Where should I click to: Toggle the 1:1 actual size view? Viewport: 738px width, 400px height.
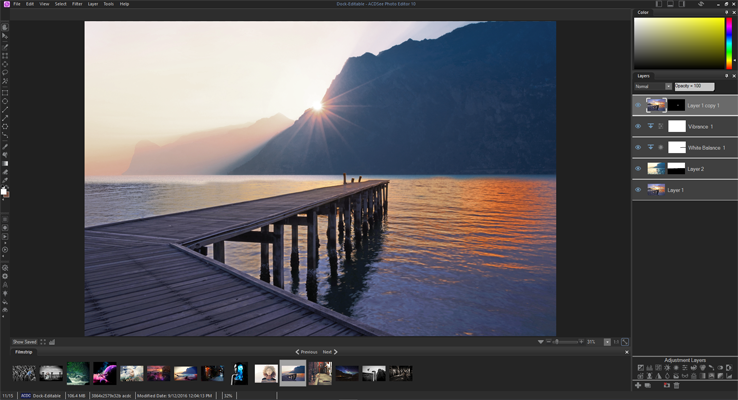pos(616,342)
